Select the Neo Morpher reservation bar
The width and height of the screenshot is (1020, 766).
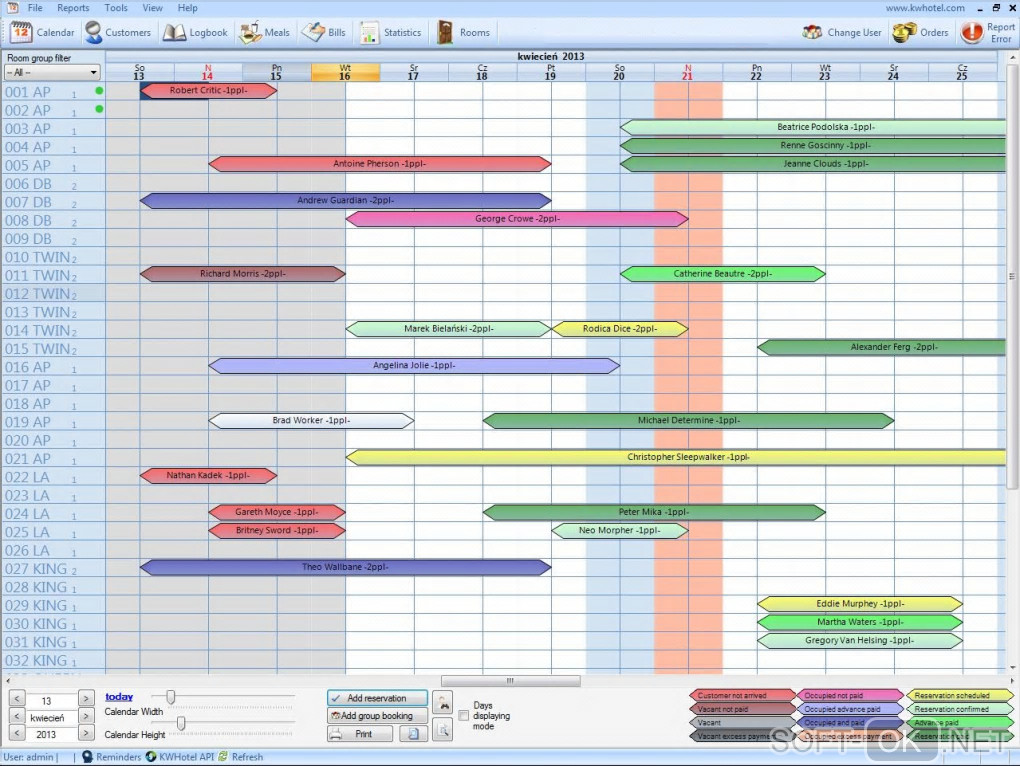pos(620,531)
